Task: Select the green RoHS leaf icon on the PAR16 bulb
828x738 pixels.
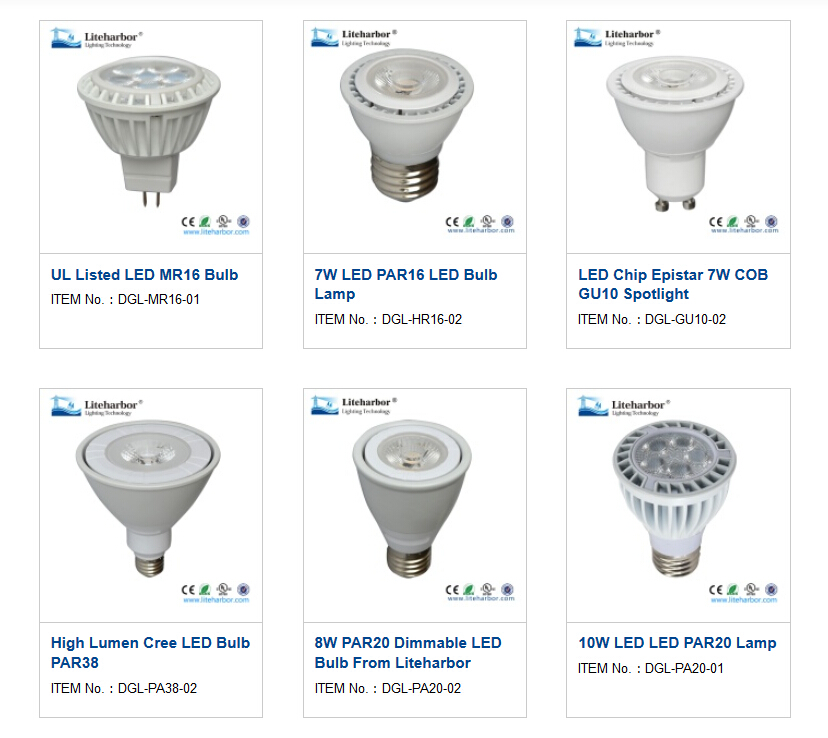Action: 470,221
